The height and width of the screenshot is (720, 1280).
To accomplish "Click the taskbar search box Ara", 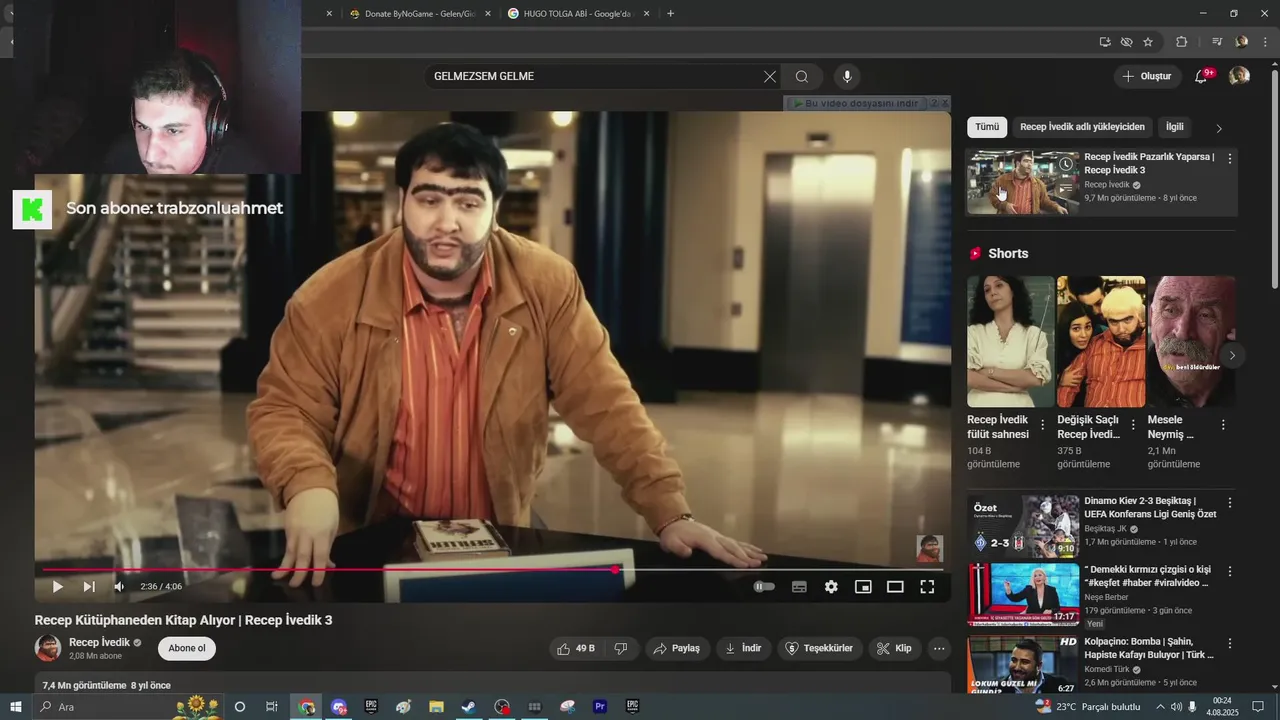I will 130,706.
